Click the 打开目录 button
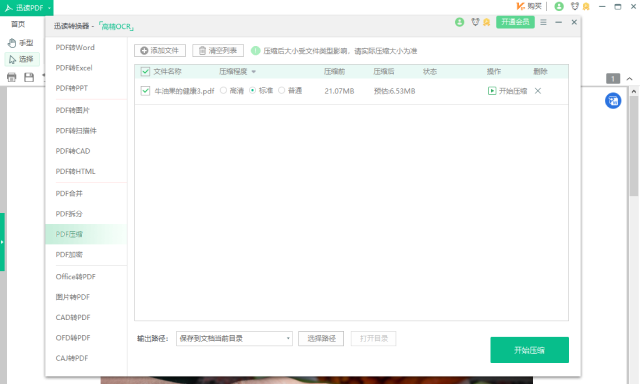640x384 pixels. 373,338
